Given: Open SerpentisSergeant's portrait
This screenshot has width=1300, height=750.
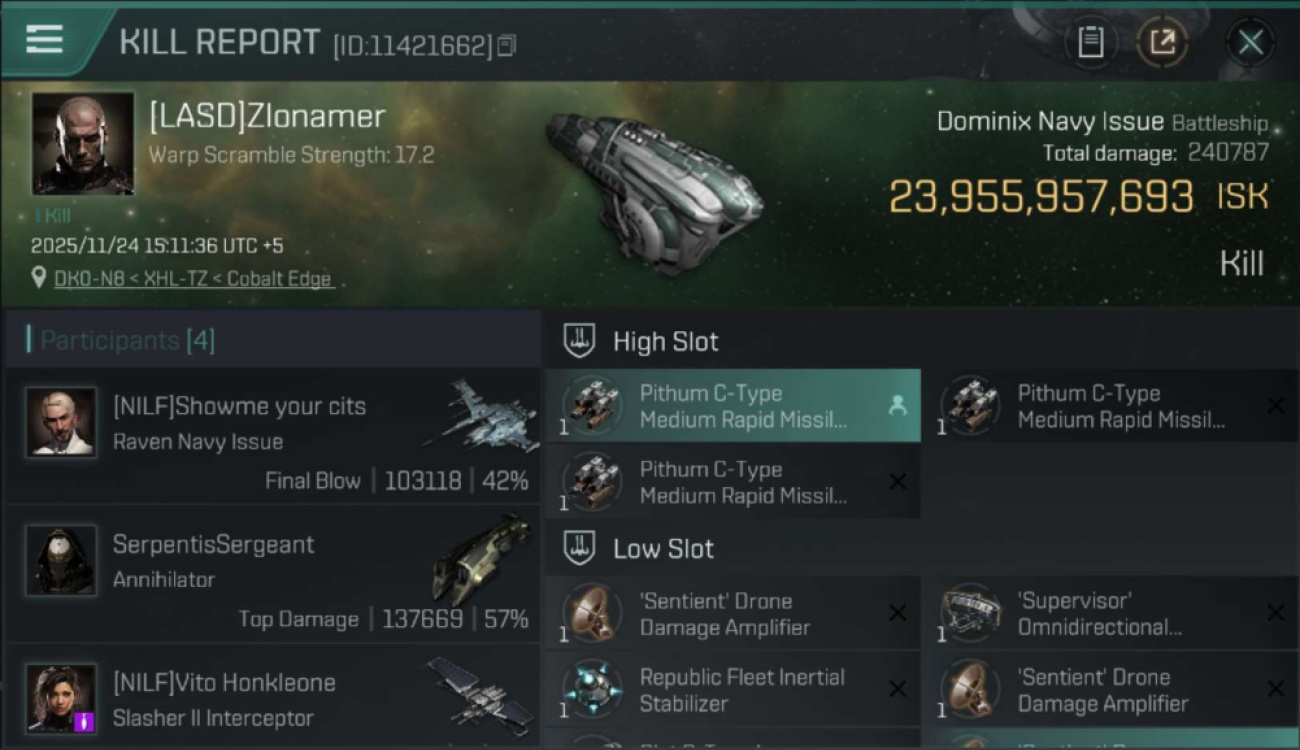Looking at the screenshot, I should click(x=61, y=560).
